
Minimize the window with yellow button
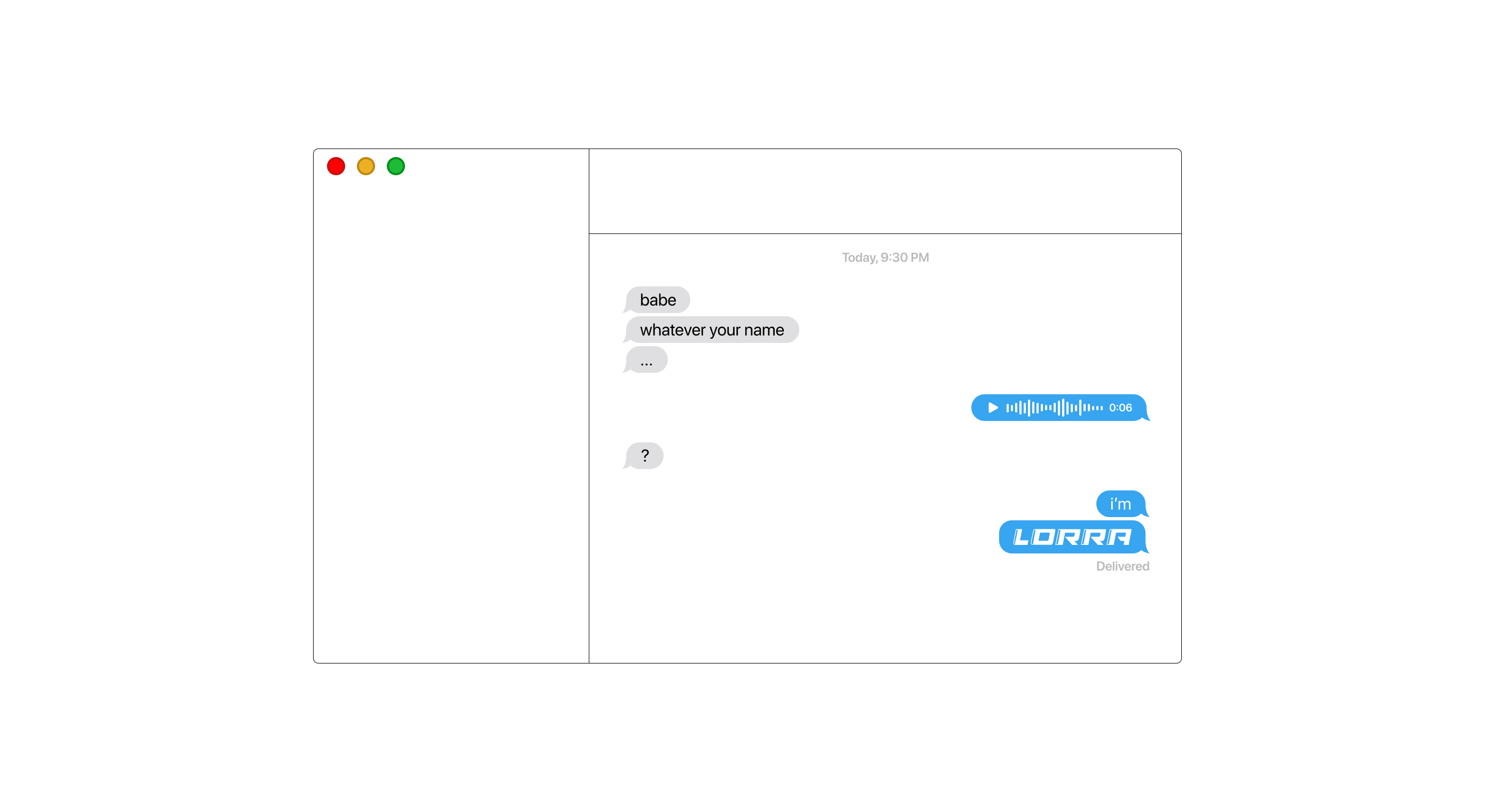tap(366, 166)
